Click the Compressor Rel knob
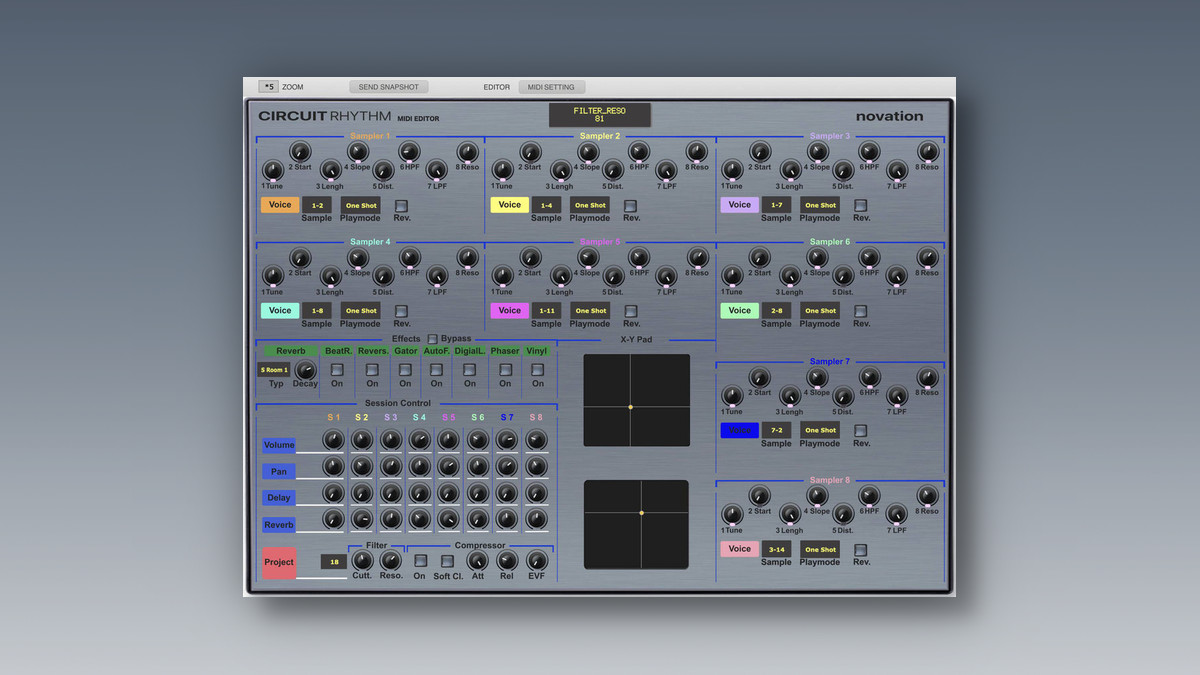 click(507, 560)
